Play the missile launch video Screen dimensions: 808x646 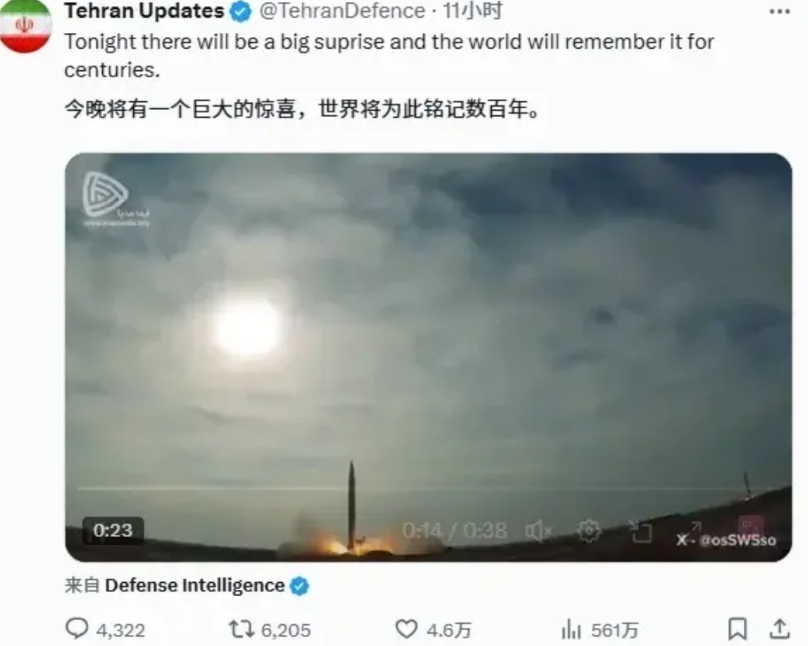[428, 357]
